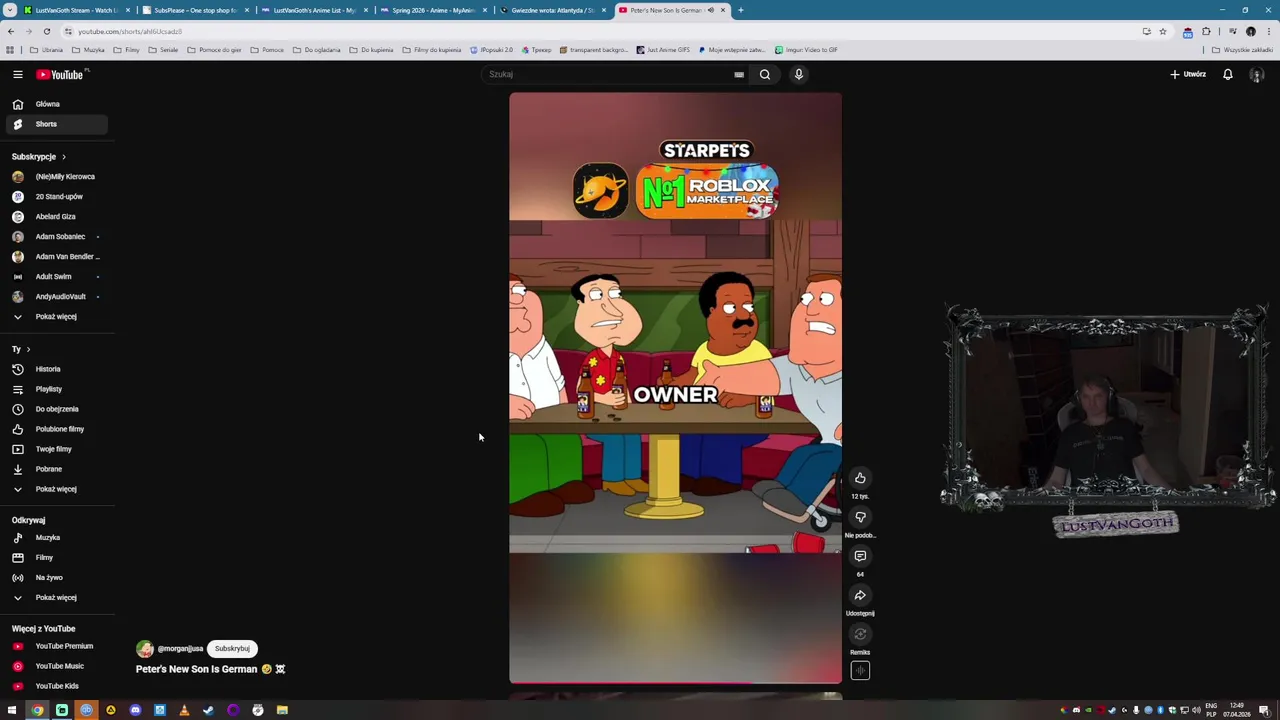This screenshot has width=1280, height=720.
Task: Switch to SubsPlease browser tab
Action: (x=194, y=10)
